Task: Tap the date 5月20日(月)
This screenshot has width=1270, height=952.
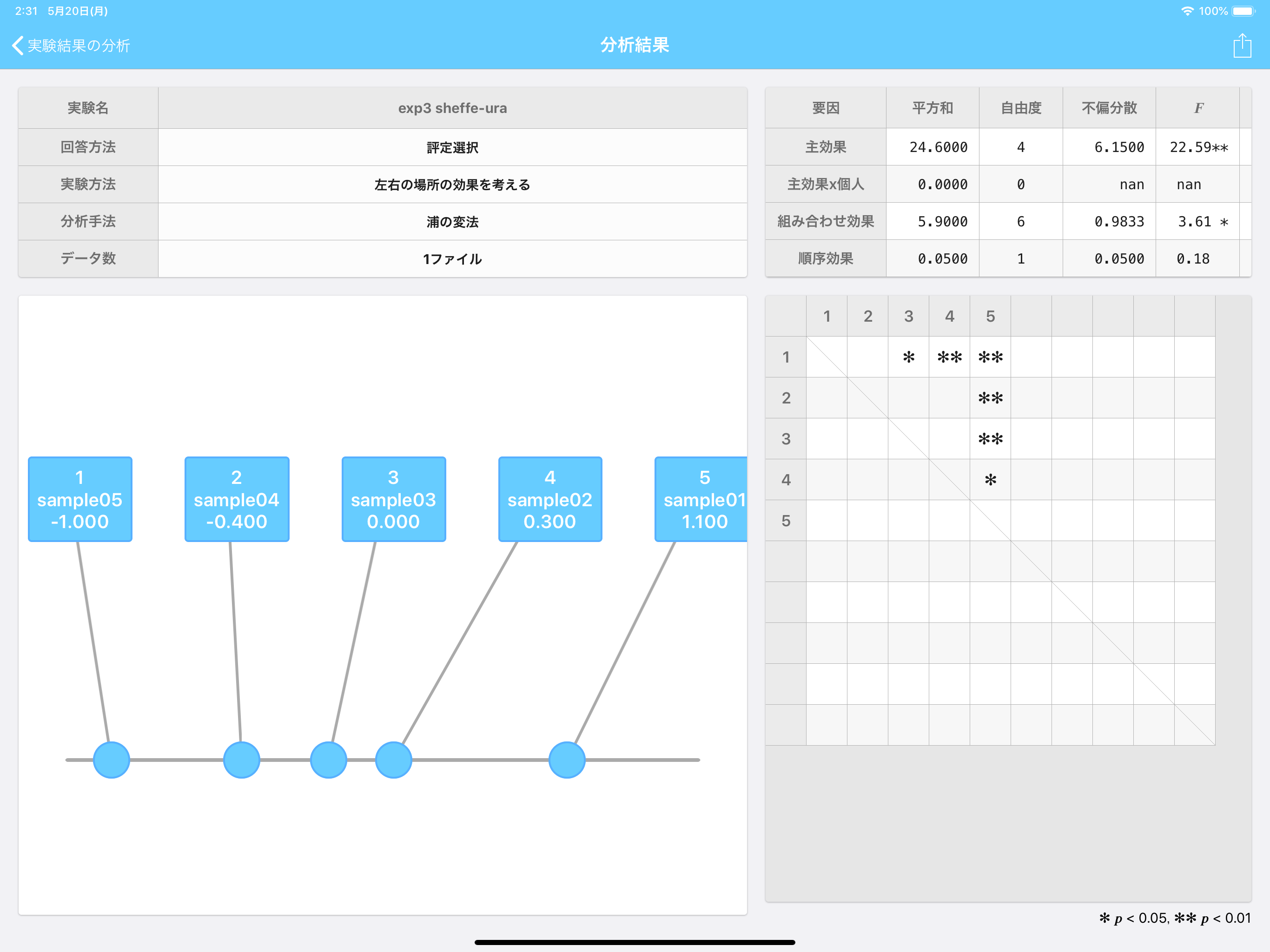Action: pyautogui.click(x=78, y=11)
